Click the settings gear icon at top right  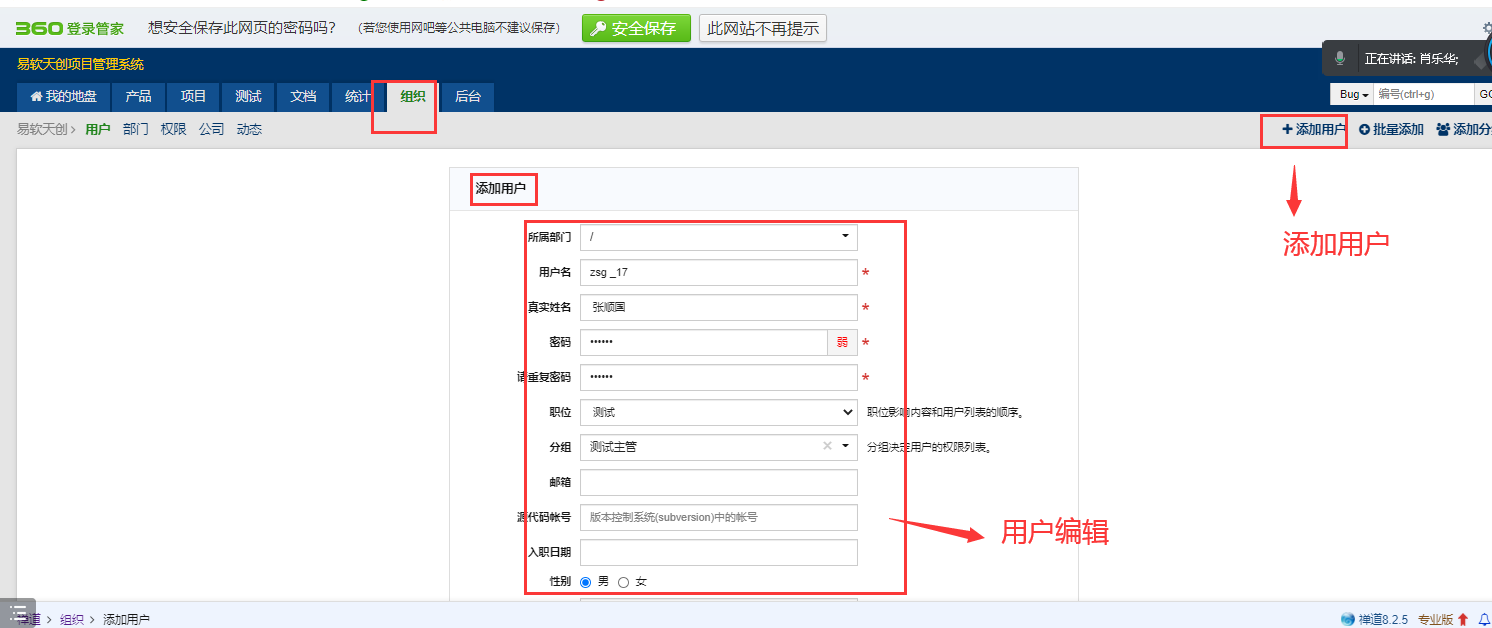1487,28
